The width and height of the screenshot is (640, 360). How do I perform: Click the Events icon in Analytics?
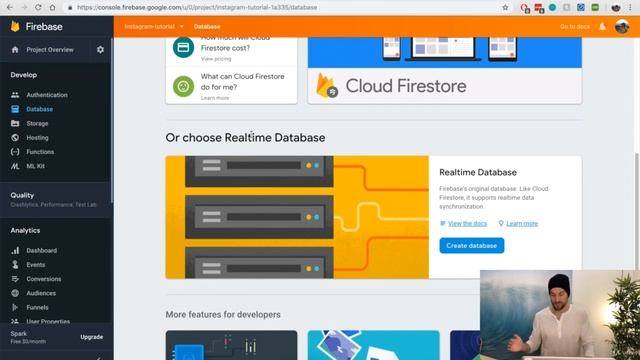15,265
